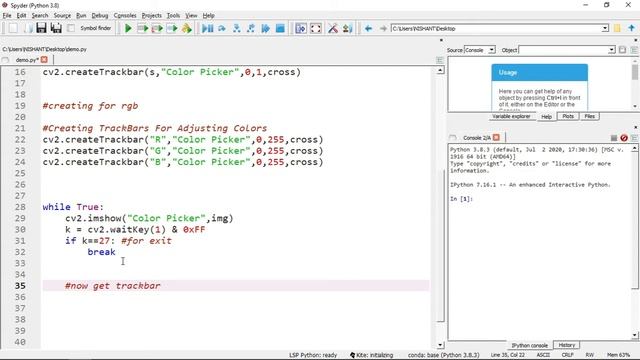640x360 pixels.
Task: Select the demo.py editor tab
Action: coord(27,60)
